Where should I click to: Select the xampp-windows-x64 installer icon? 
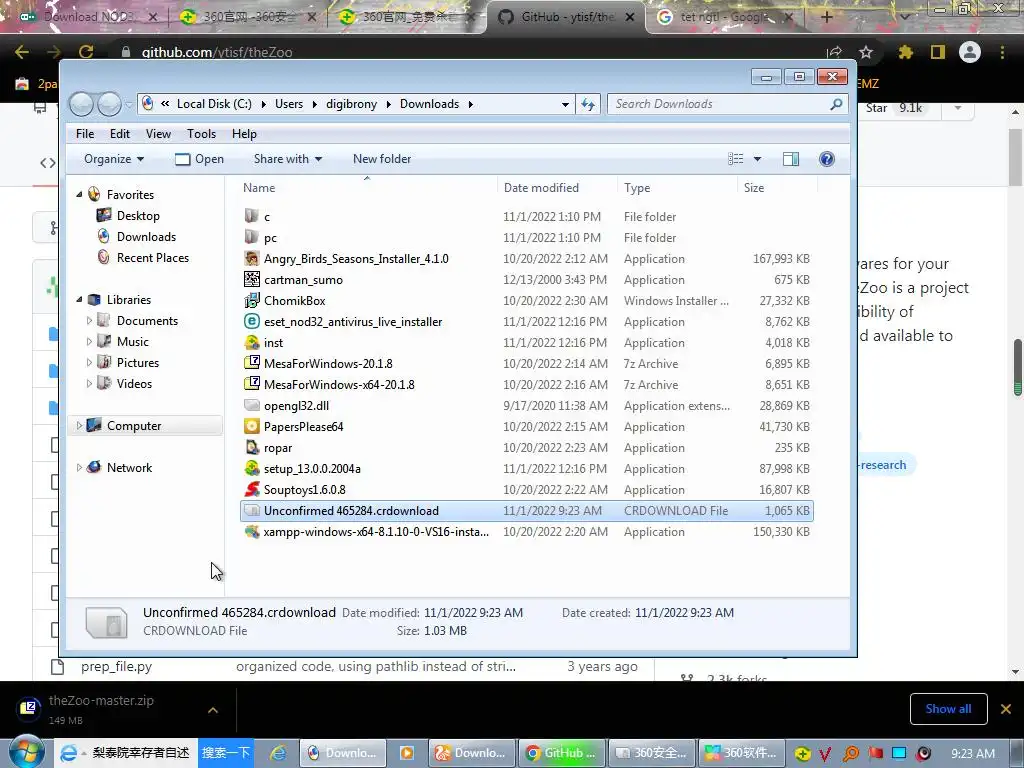tap(251, 532)
